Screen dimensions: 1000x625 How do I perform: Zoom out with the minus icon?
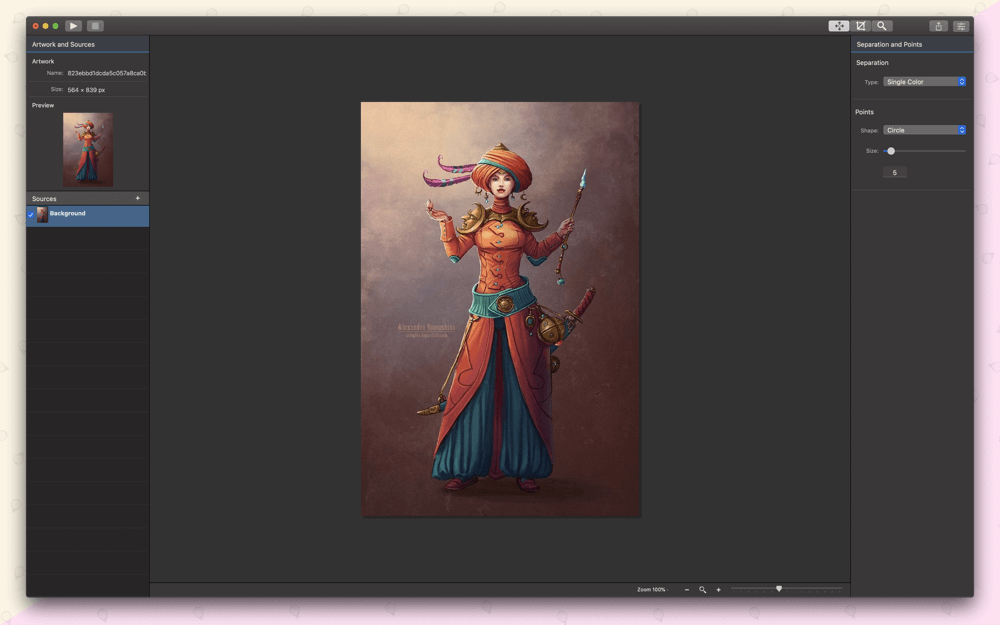[x=687, y=590]
